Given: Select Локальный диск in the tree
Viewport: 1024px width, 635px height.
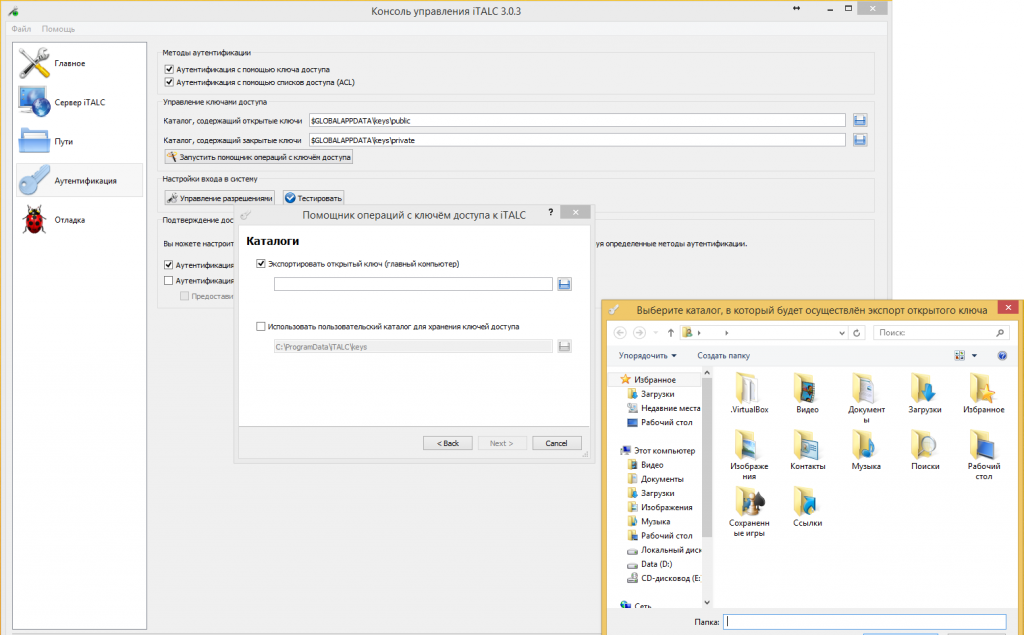Looking at the screenshot, I should point(664,550).
